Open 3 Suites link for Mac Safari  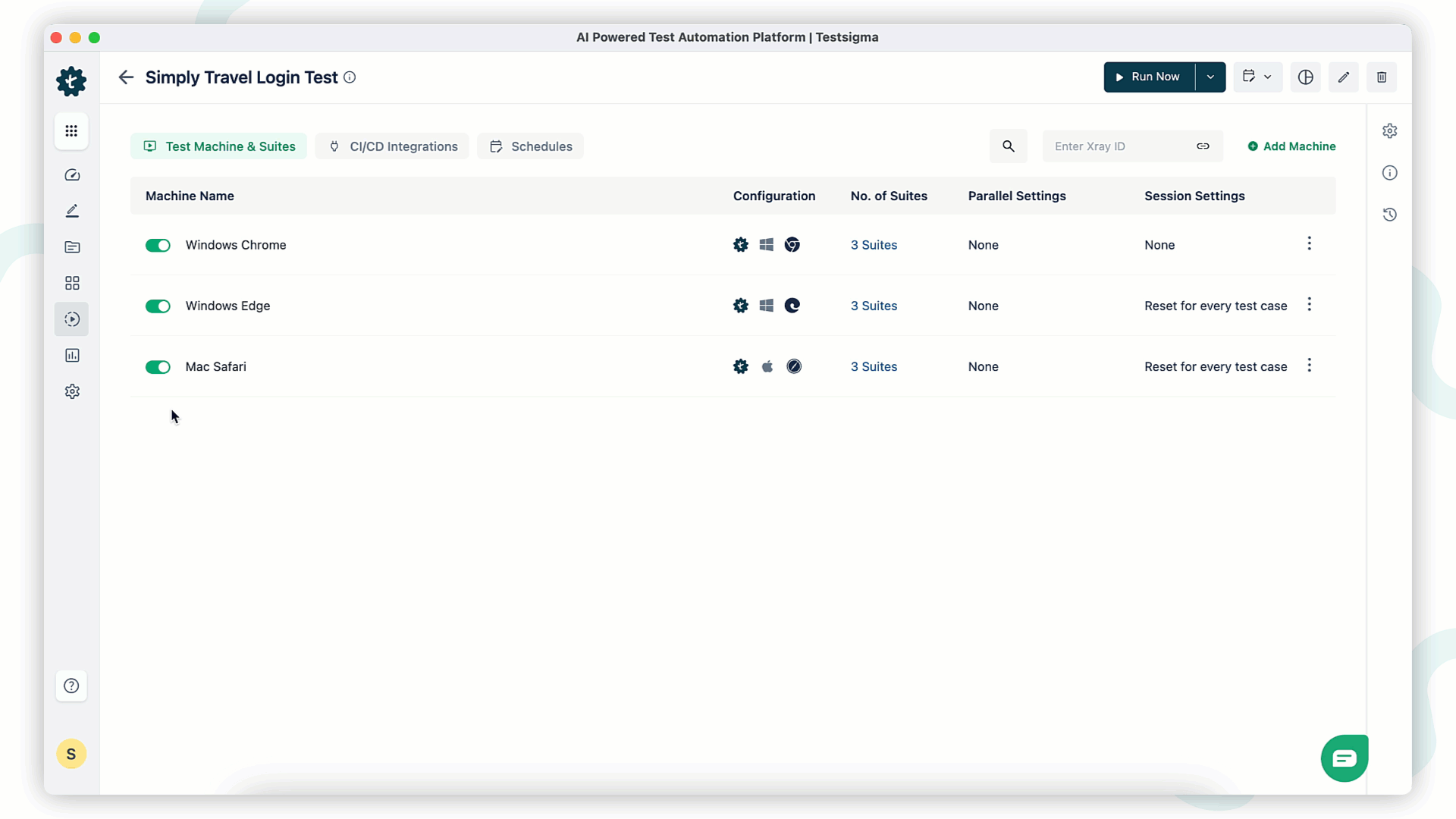[x=874, y=366]
